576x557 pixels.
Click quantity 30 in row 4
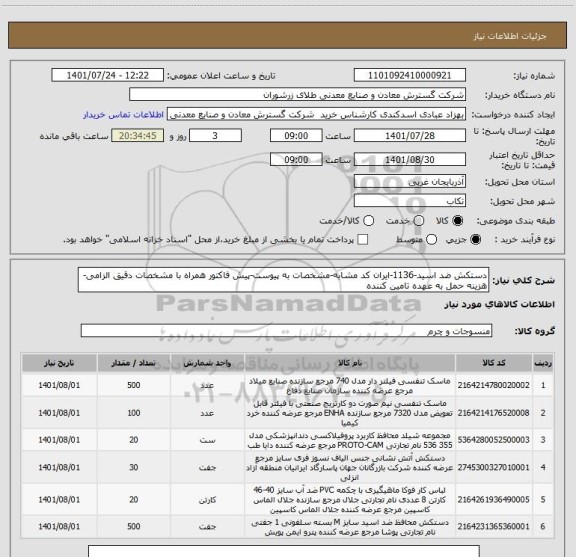[x=134, y=467]
